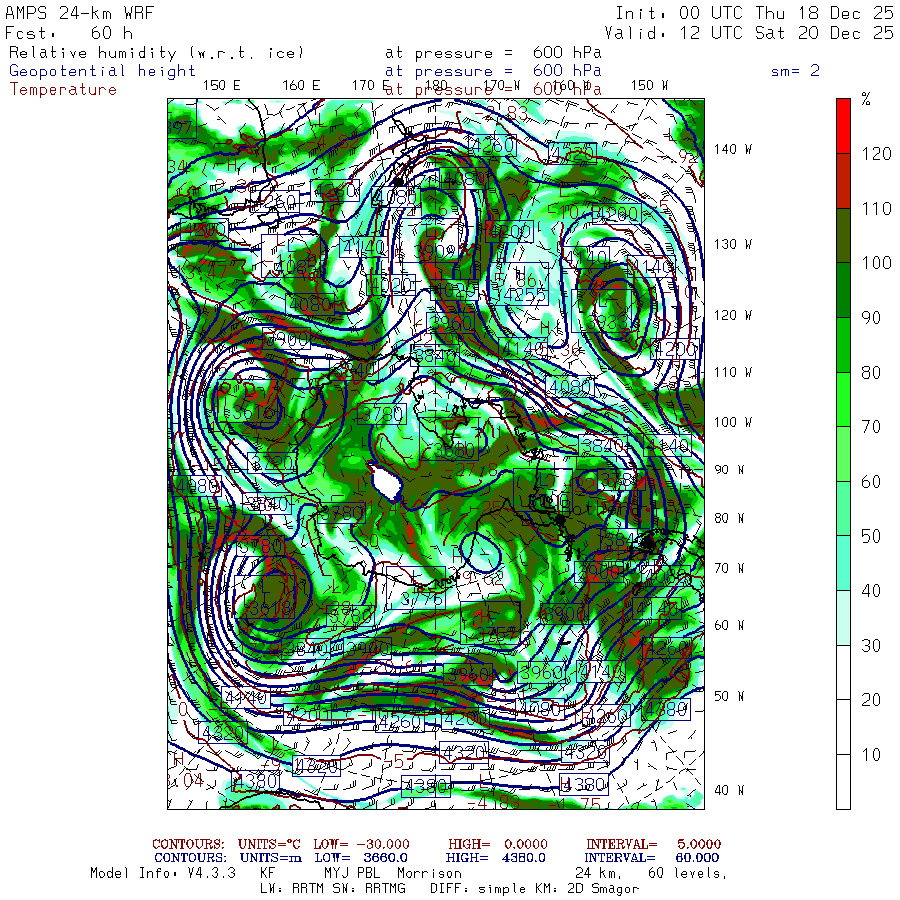Click the '150 E' longitude label
900x900 pixels.
tap(221, 85)
